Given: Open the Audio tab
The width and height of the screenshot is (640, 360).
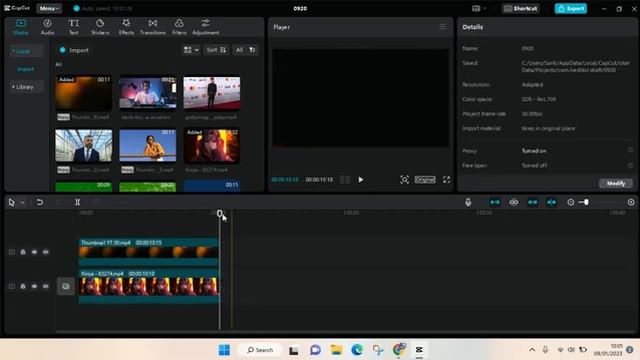Looking at the screenshot, I should point(47,27).
